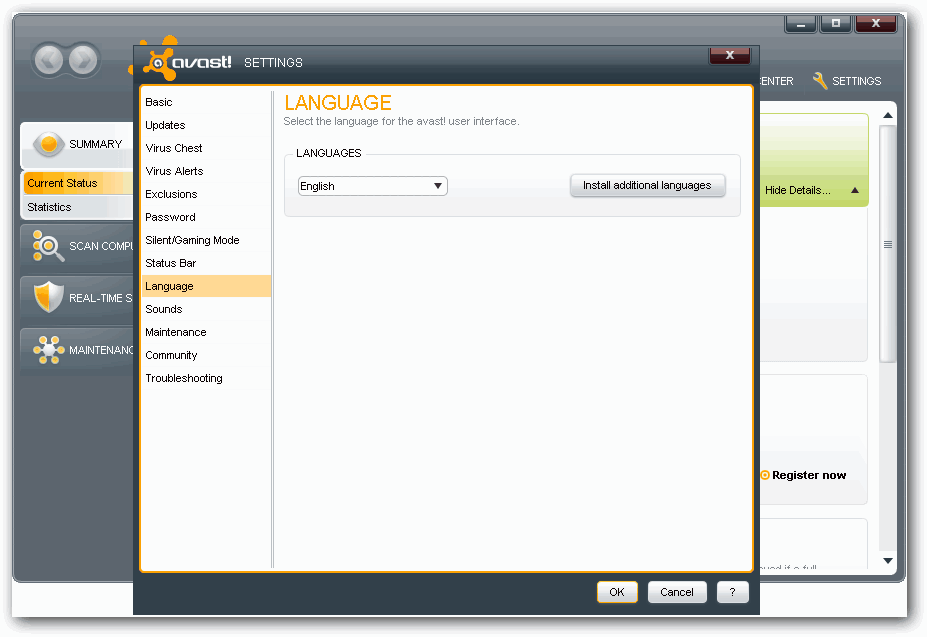
Task: Open the English language dropdown
Action: (372, 186)
